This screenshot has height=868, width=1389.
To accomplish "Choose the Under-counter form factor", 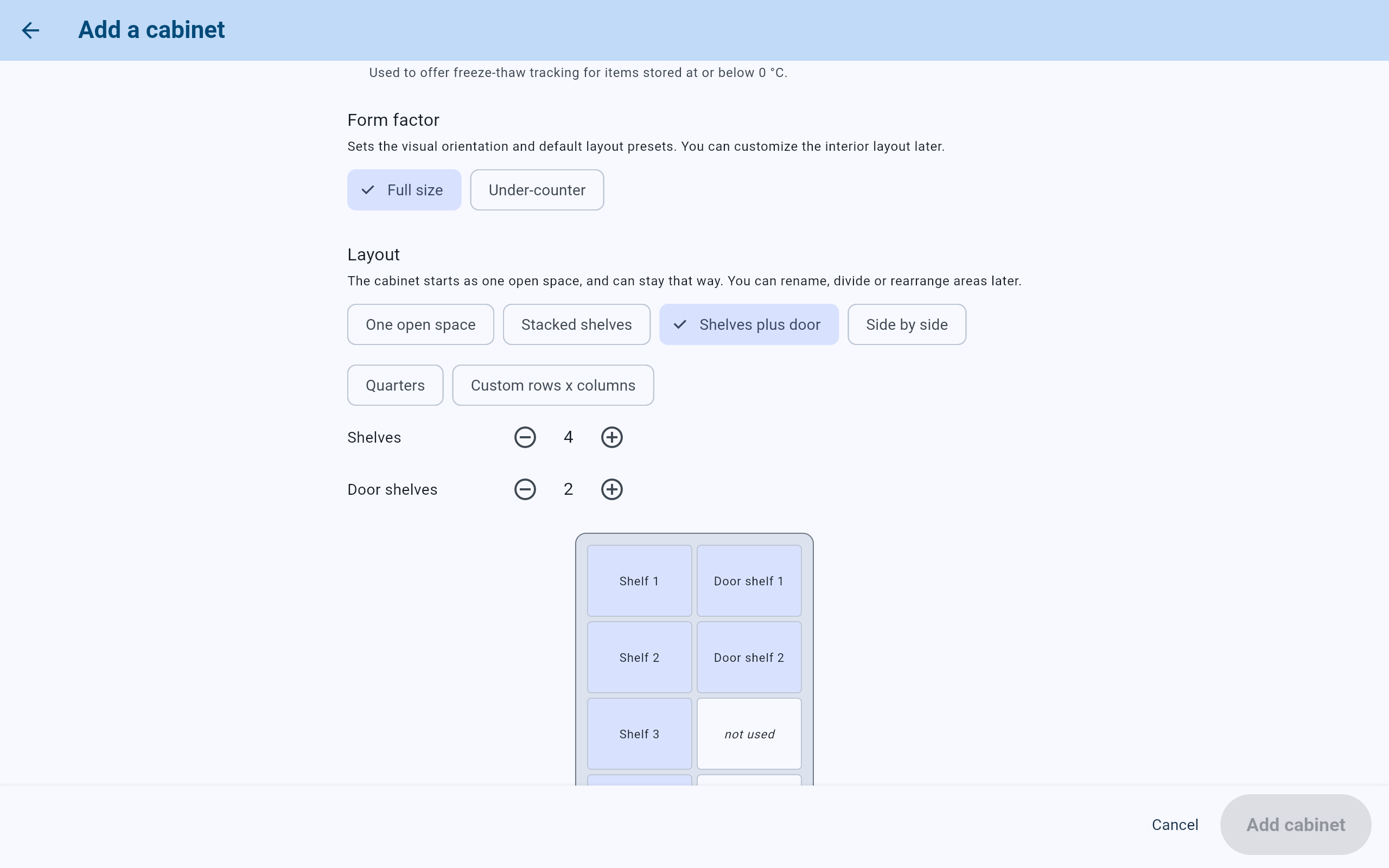I will (x=537, y=190).
